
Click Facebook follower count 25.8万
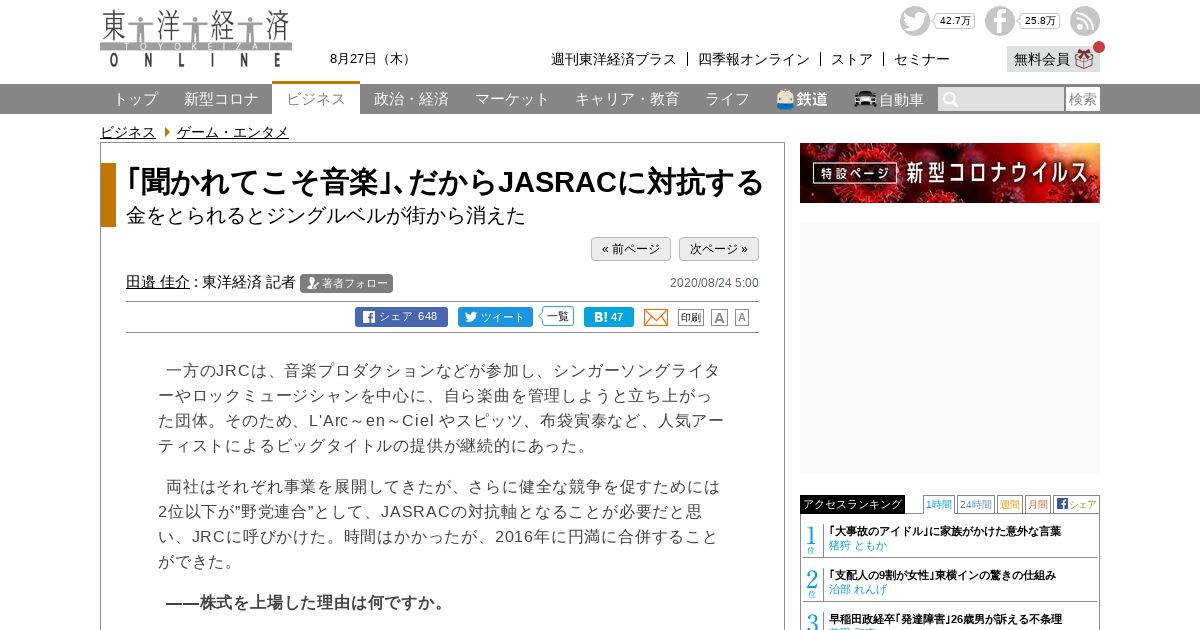[1040, 21]
